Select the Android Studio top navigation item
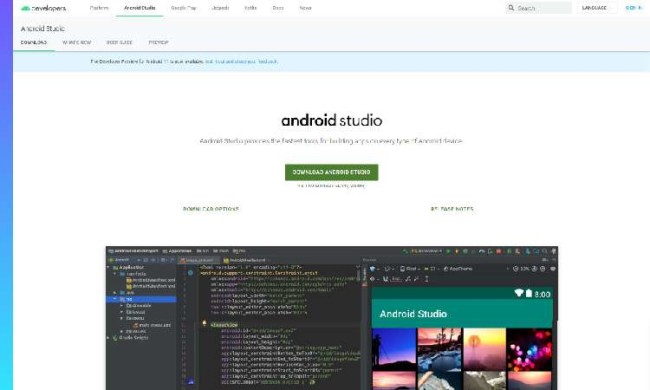This screenshot has height=390, width=650. pyautogui.click(x=140, y=8)
